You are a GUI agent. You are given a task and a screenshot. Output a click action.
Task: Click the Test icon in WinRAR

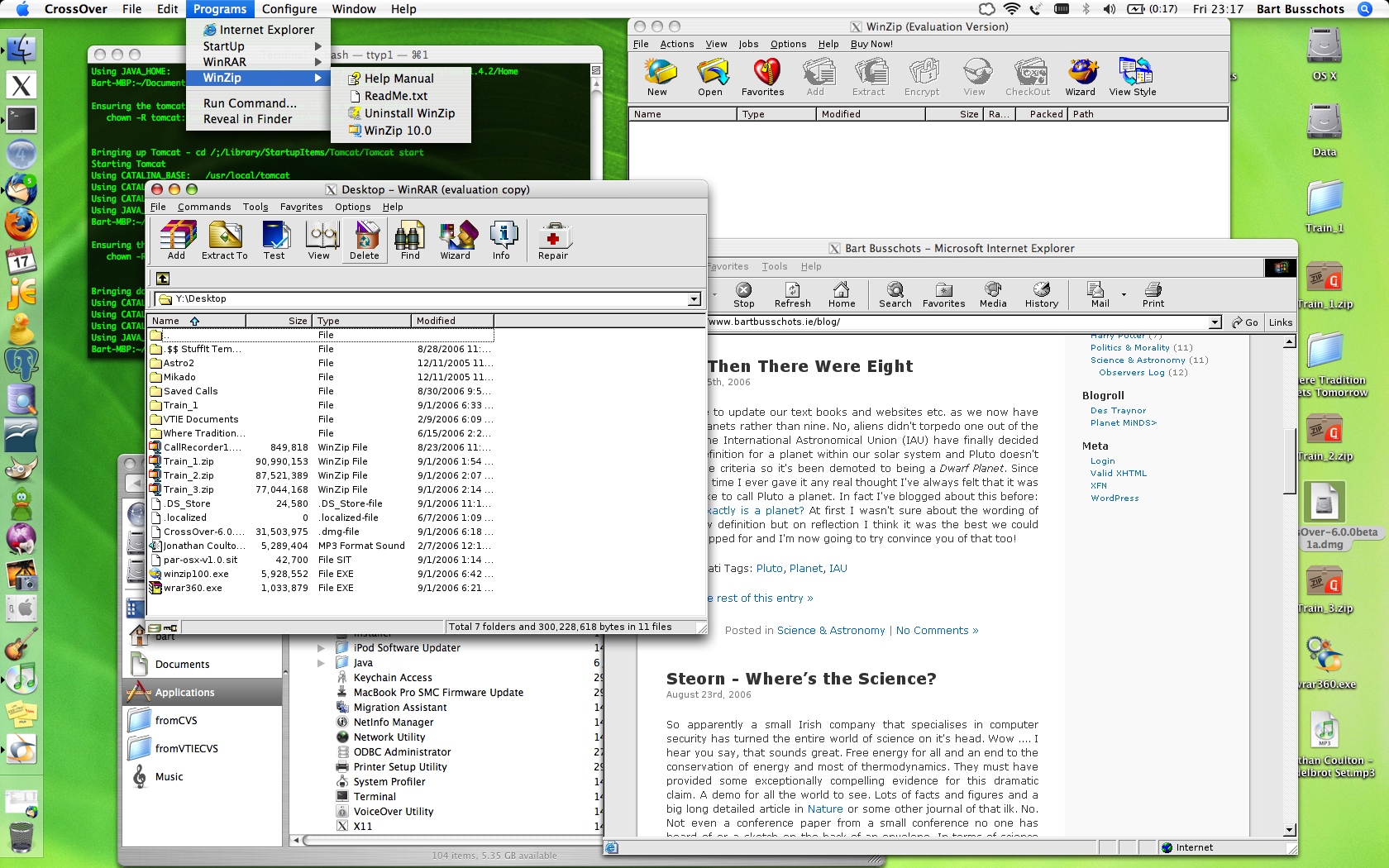point(274,241)
